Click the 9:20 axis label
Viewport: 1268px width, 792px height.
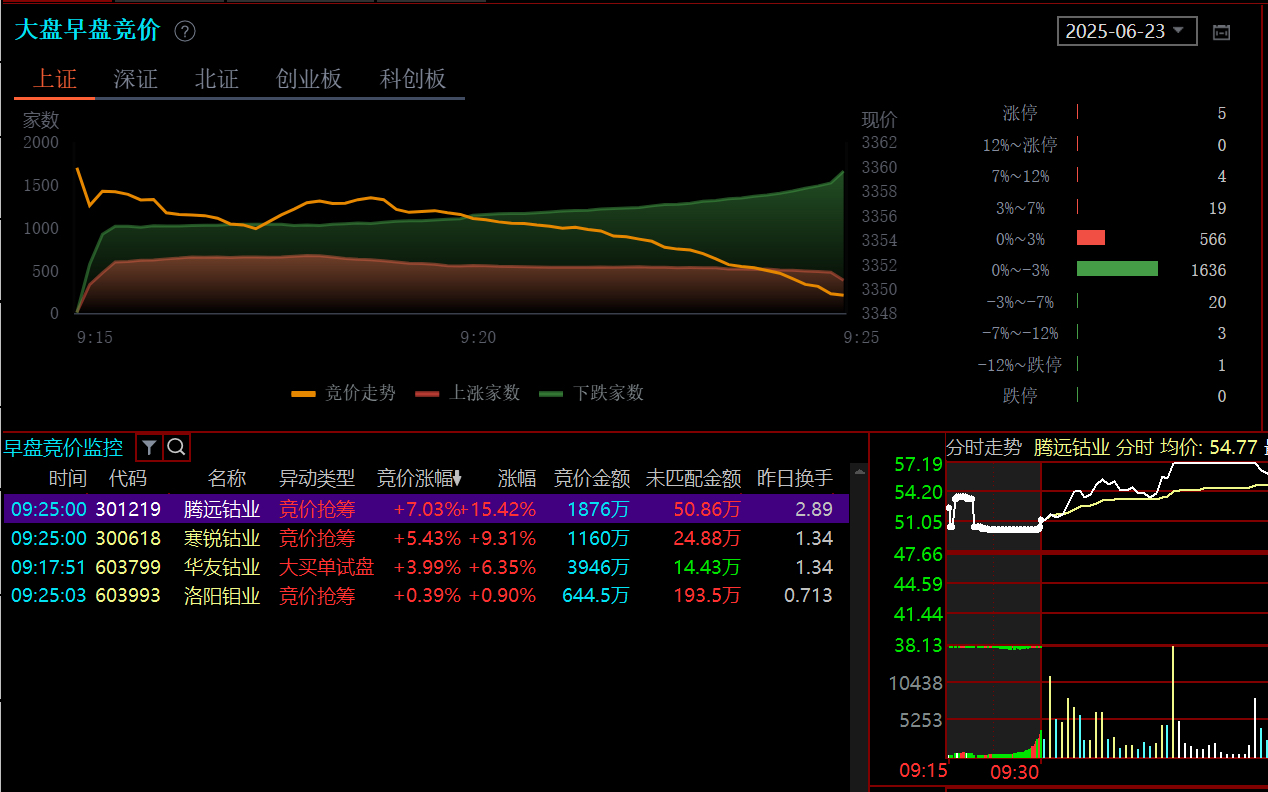478,337
